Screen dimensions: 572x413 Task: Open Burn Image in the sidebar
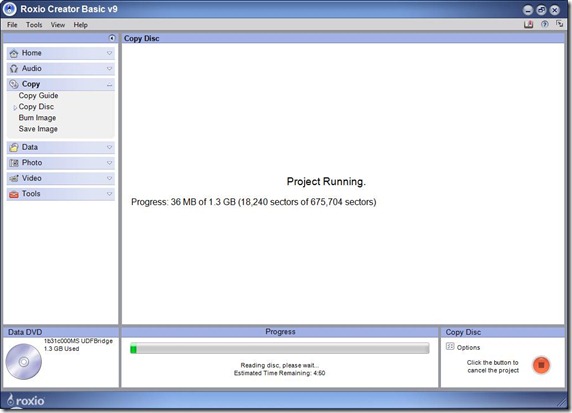(x=37, y=118)
